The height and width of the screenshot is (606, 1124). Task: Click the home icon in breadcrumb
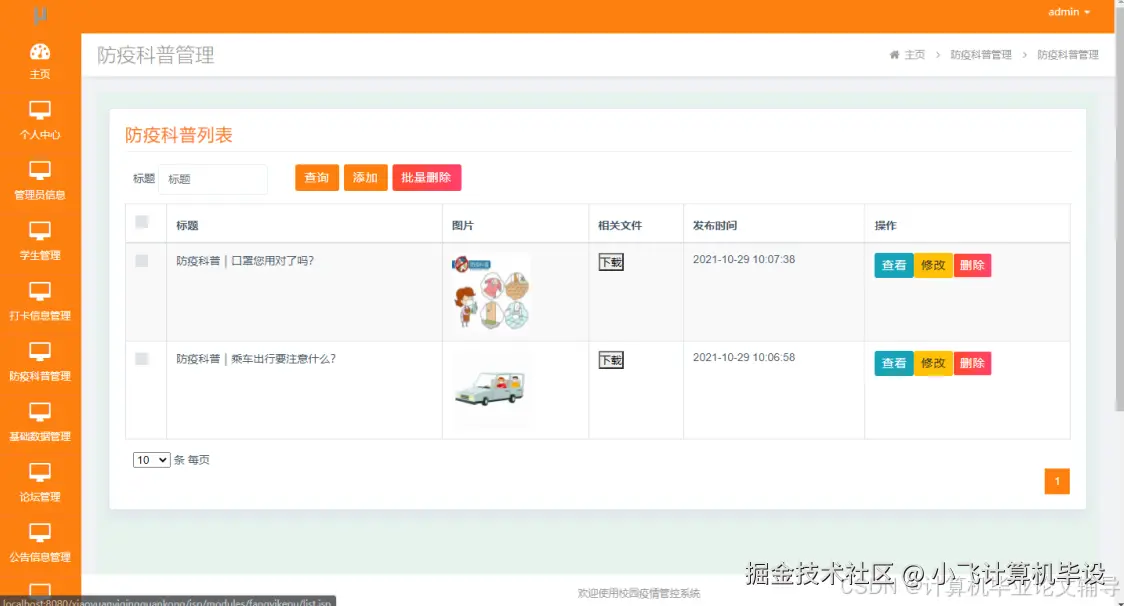894,55
